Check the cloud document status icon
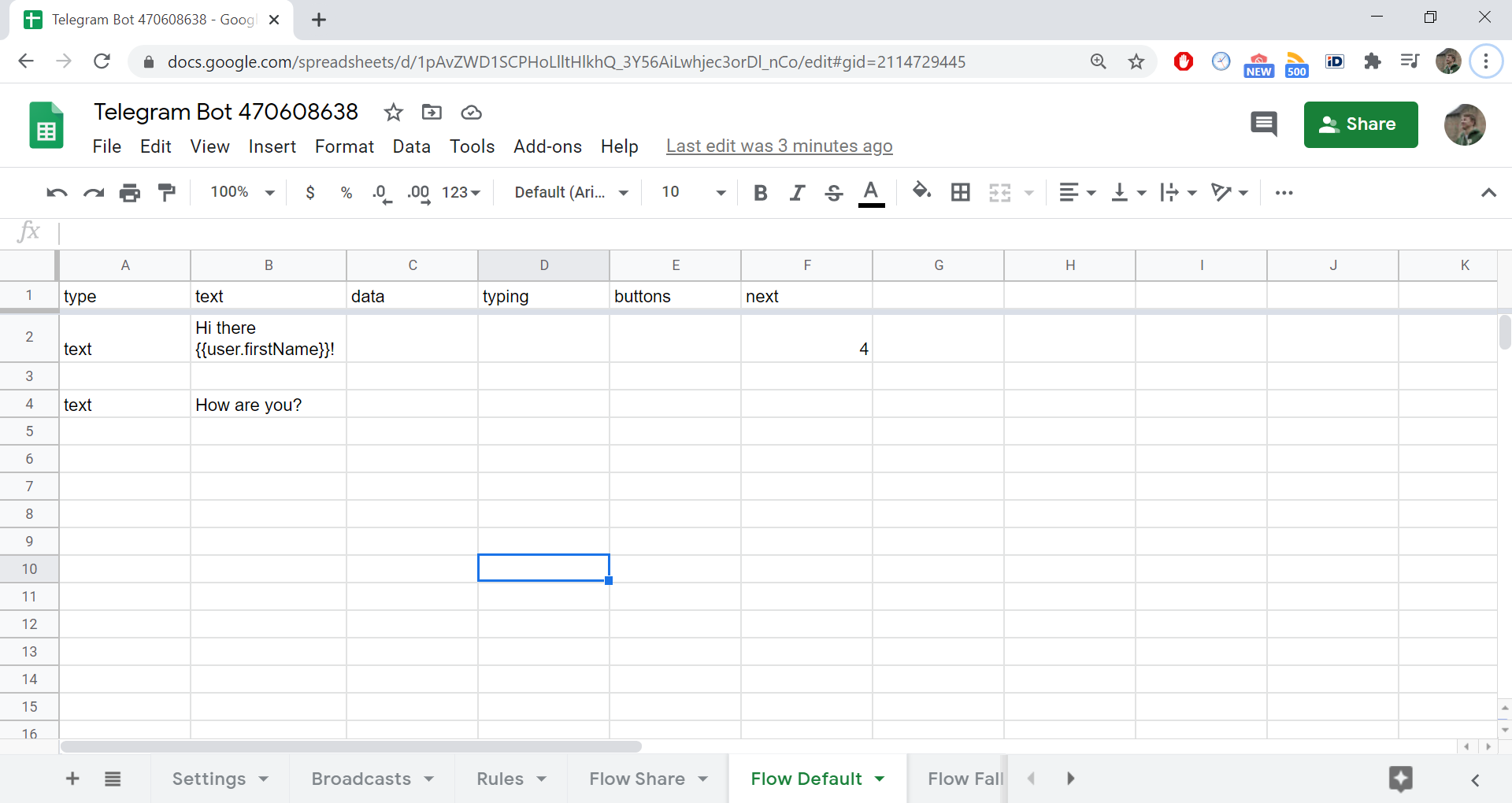The width and height of the screenshot is (1512, 803). pos(471,113)
